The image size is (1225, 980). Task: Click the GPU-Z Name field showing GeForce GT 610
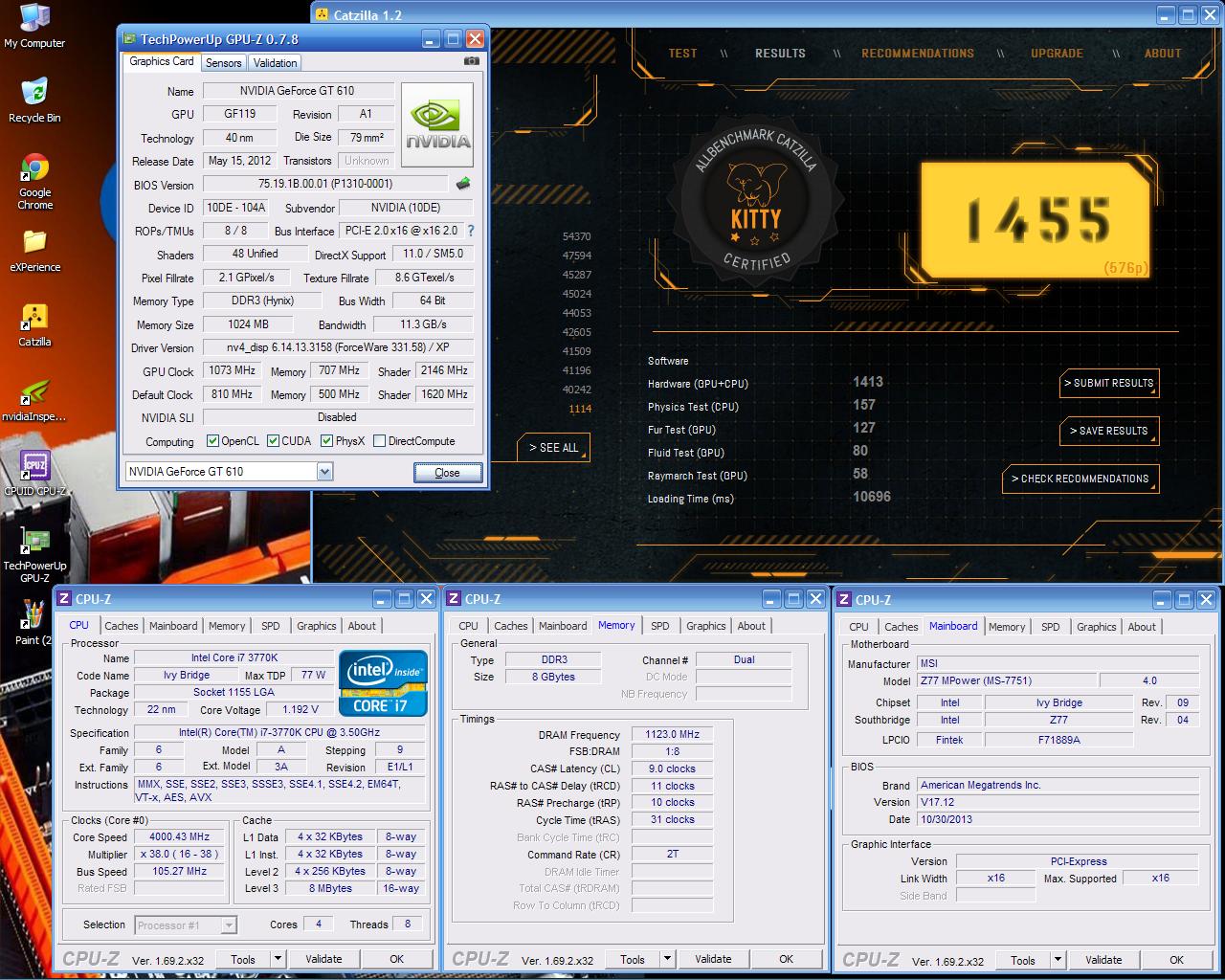[x=298, y=91]
